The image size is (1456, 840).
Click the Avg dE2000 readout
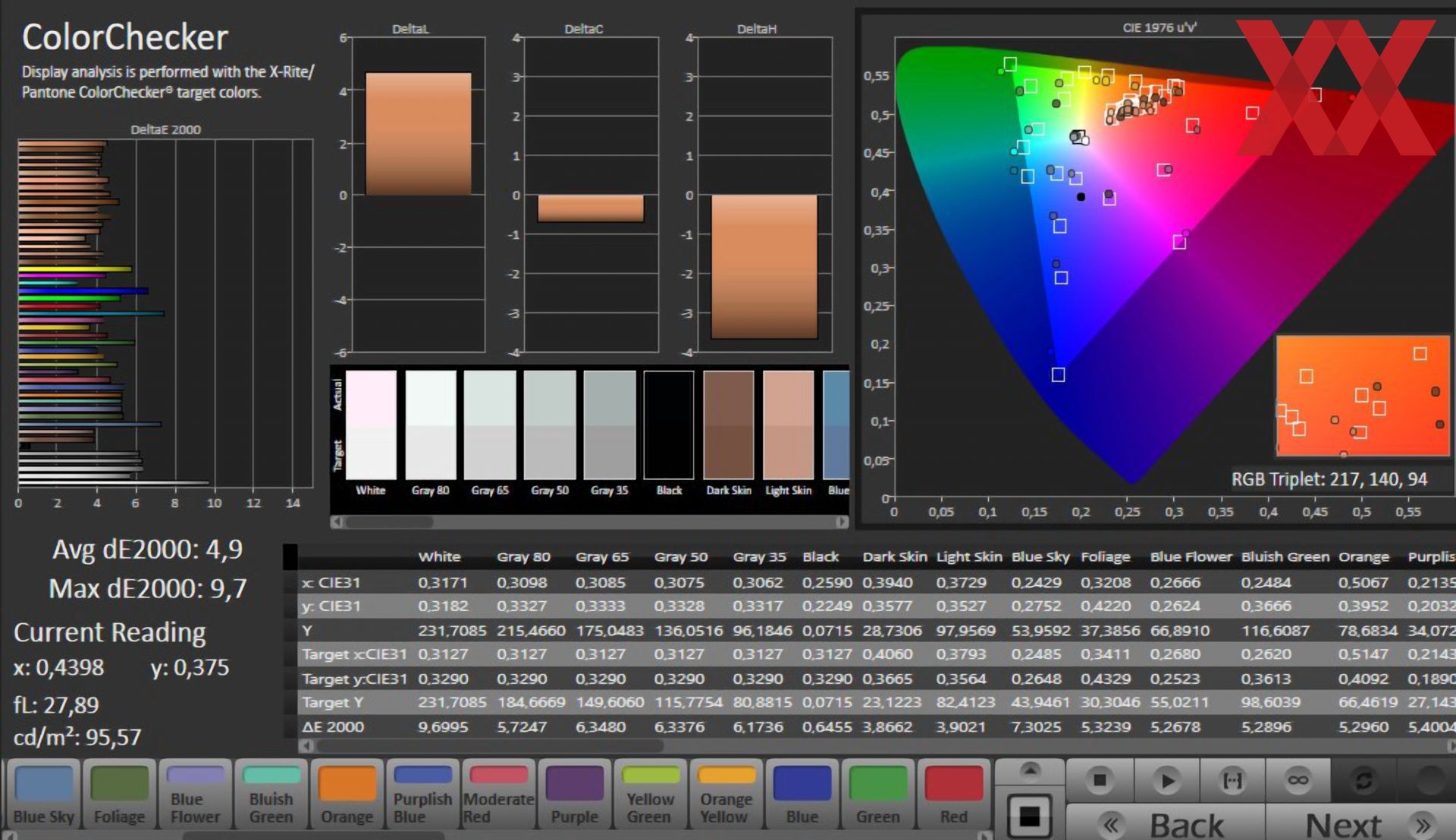click(x=148, y=549)
